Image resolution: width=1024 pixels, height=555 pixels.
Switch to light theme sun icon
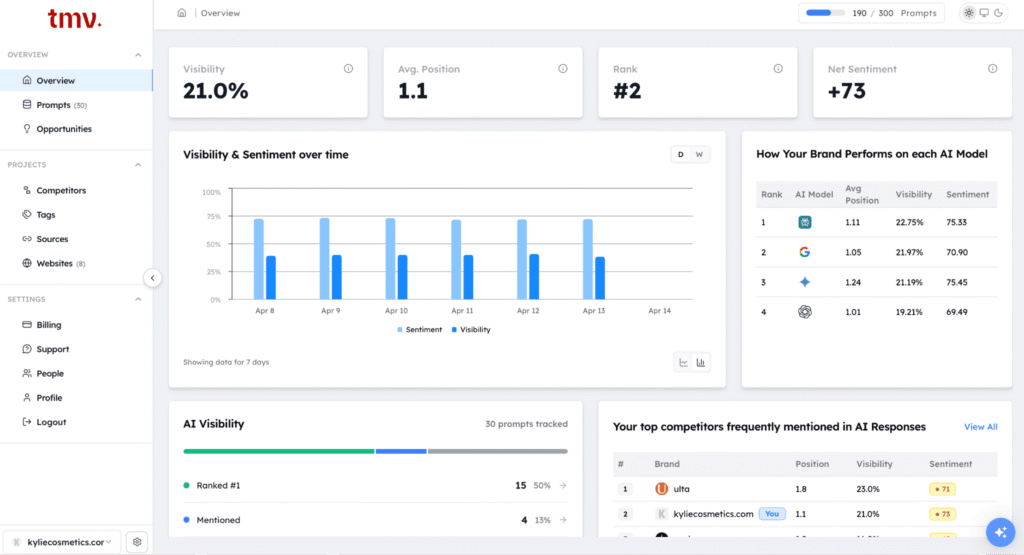click(969, 13)
